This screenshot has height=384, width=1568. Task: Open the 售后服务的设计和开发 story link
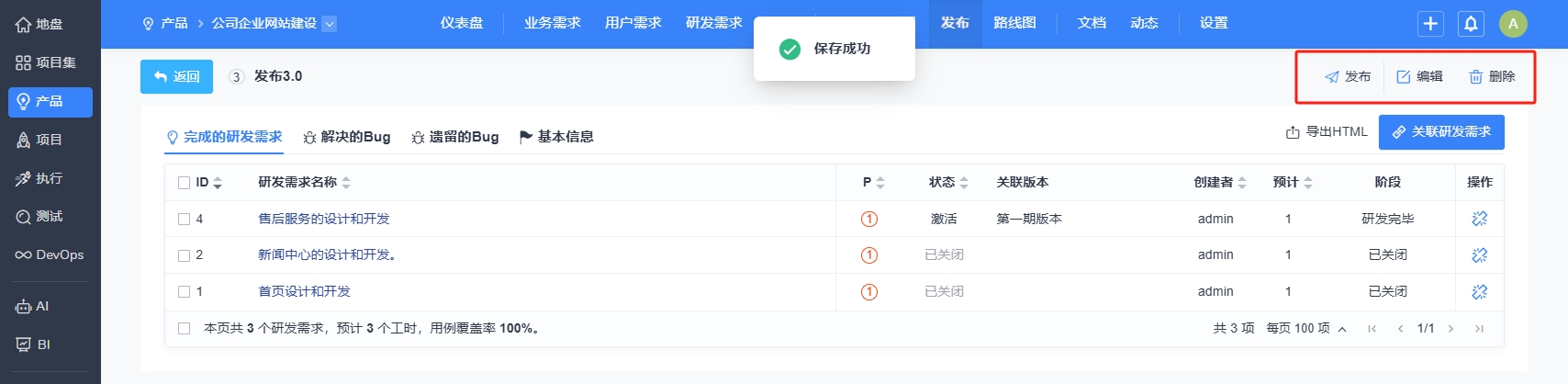coord(324,219)
